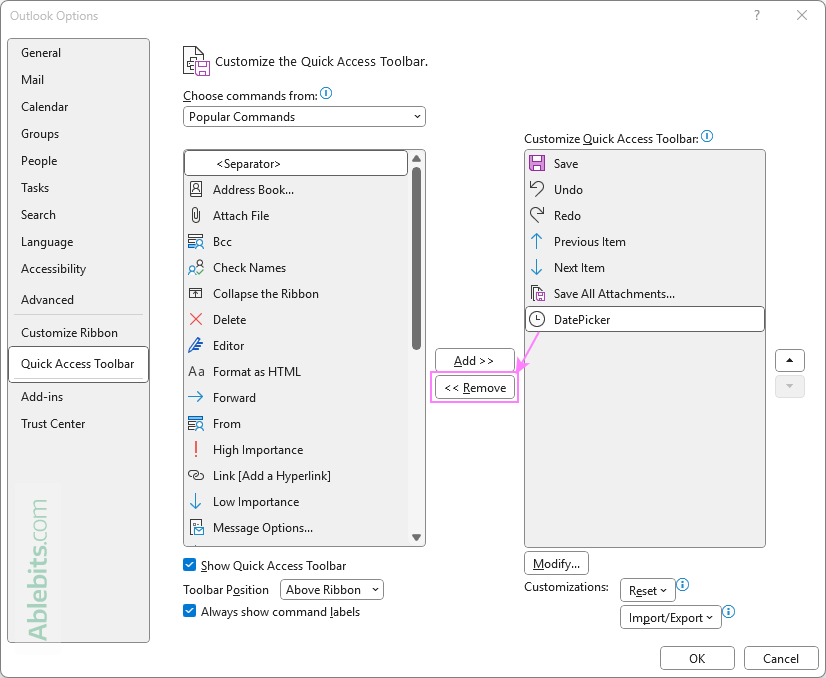Select the <Separator> list item
Screen dimensions: 826x678
296,163
